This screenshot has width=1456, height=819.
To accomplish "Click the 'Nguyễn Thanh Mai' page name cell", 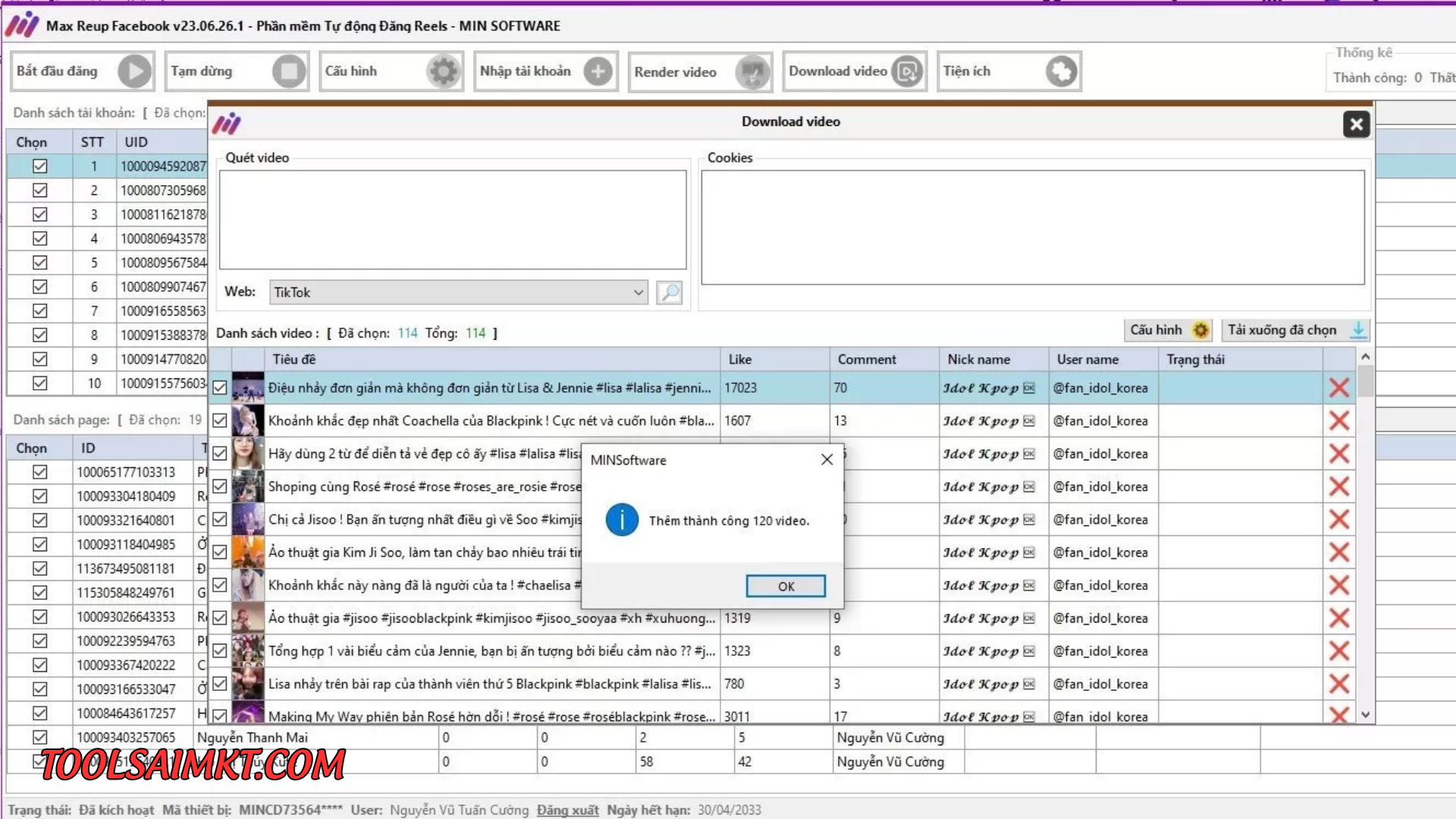I will (316, 737).
